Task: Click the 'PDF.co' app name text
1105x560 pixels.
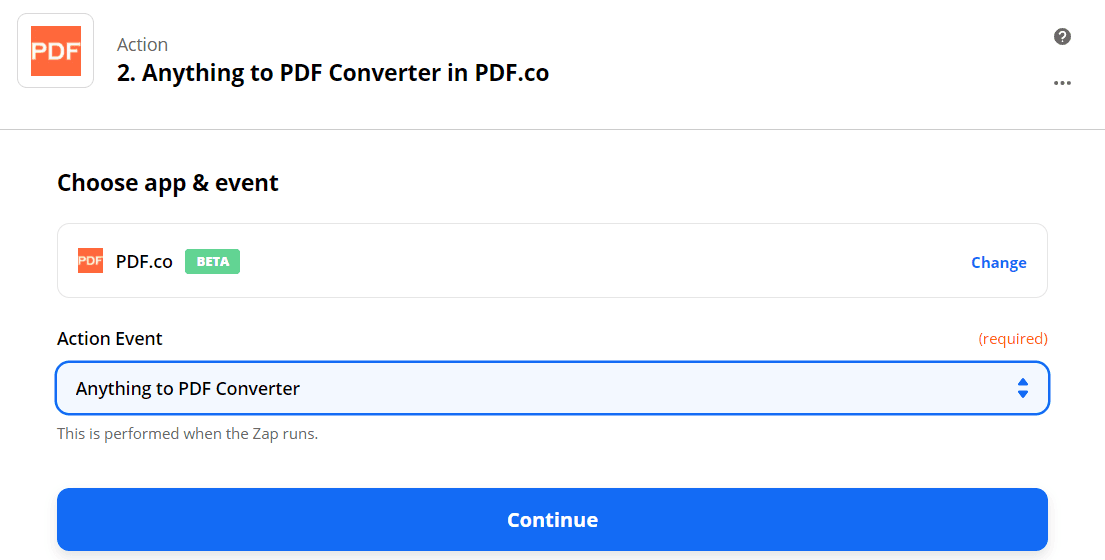Action: pyautogui.click(x=144, y=261)
